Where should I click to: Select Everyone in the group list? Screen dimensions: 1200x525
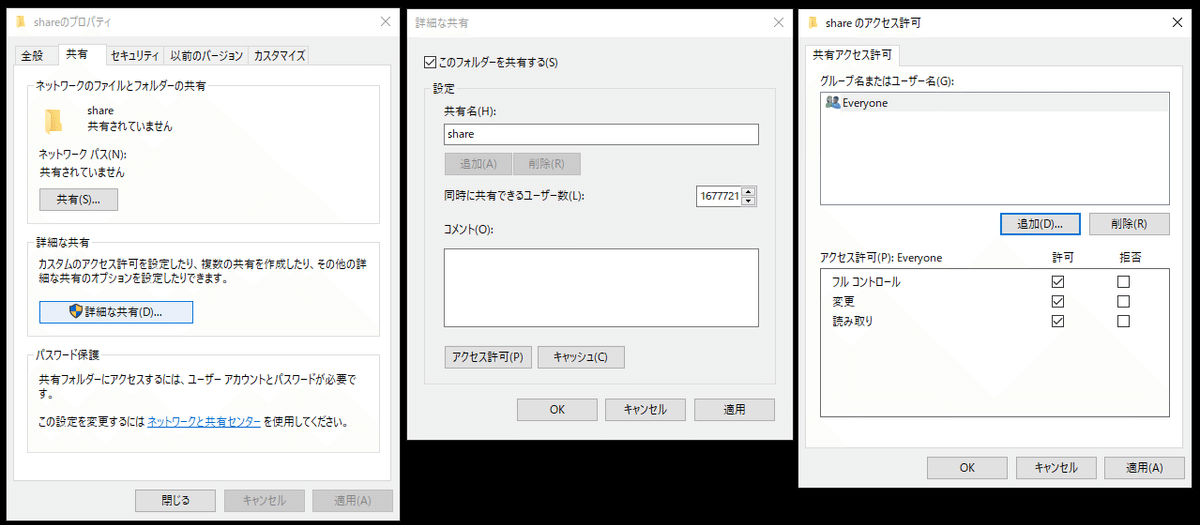994,102
